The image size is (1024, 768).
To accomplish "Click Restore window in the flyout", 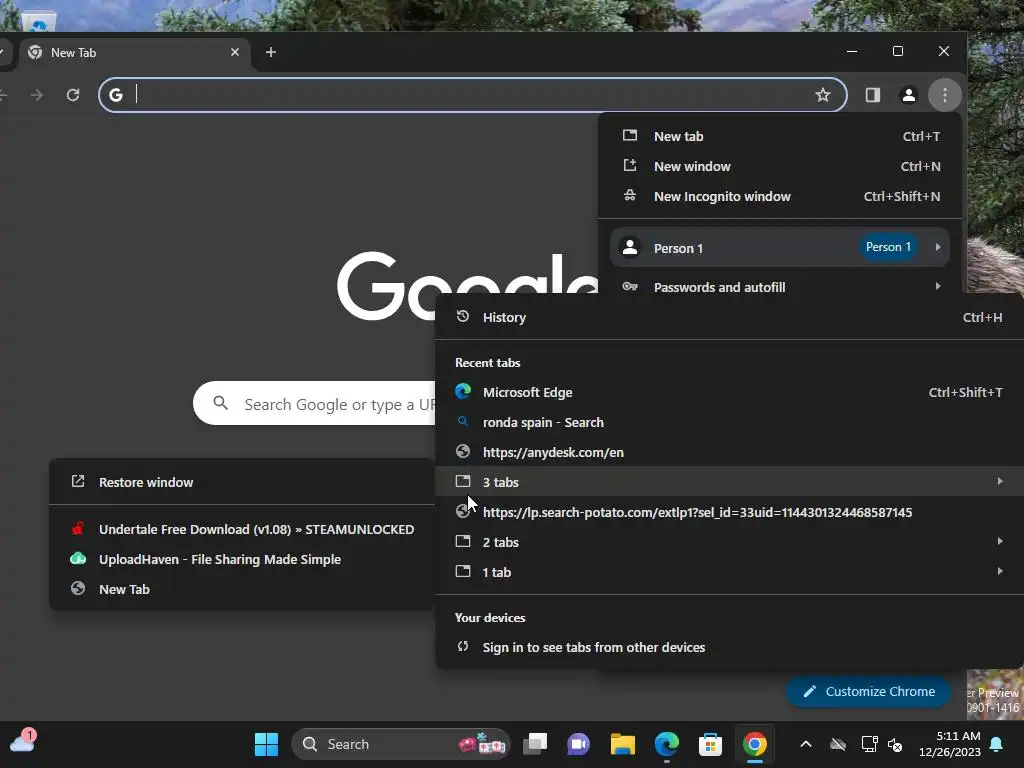I will point(242,482).
